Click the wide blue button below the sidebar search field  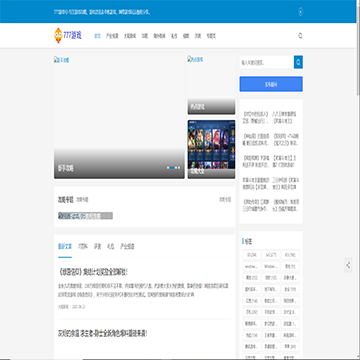pyautogui.click(x=271, y=84)
